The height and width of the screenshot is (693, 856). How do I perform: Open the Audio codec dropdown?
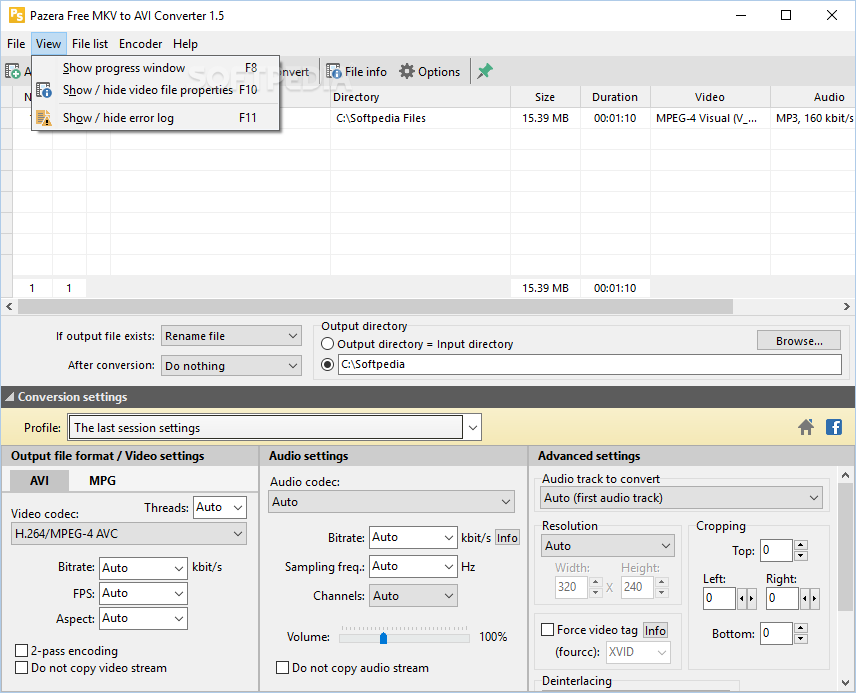(x=391, y=502)
